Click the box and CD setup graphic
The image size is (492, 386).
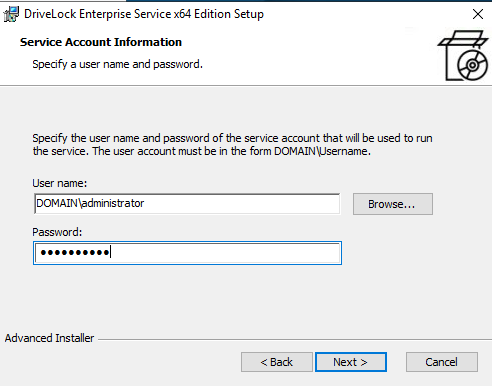[x=463, y=55]
